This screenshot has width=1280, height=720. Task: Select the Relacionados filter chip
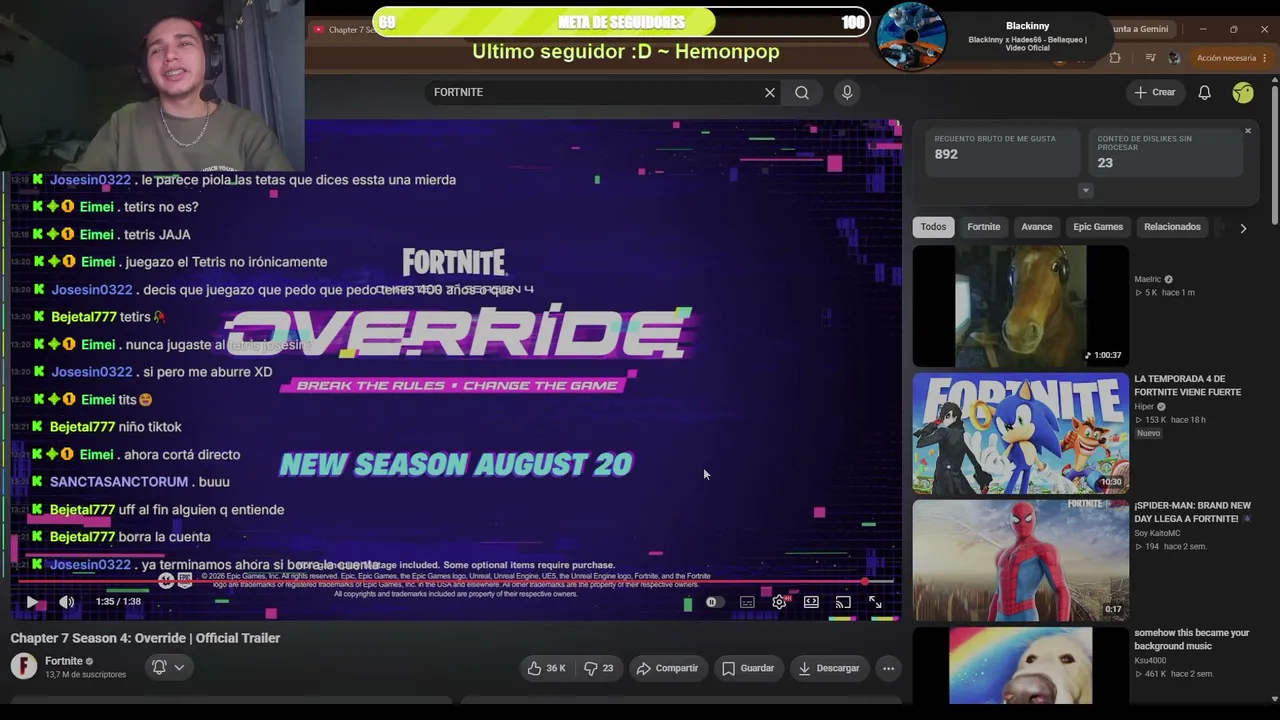click(x=1172, y=227)
